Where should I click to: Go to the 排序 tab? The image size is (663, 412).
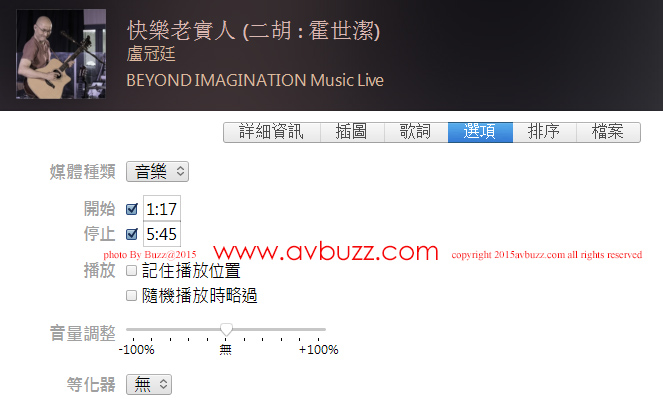pos(545,132)
